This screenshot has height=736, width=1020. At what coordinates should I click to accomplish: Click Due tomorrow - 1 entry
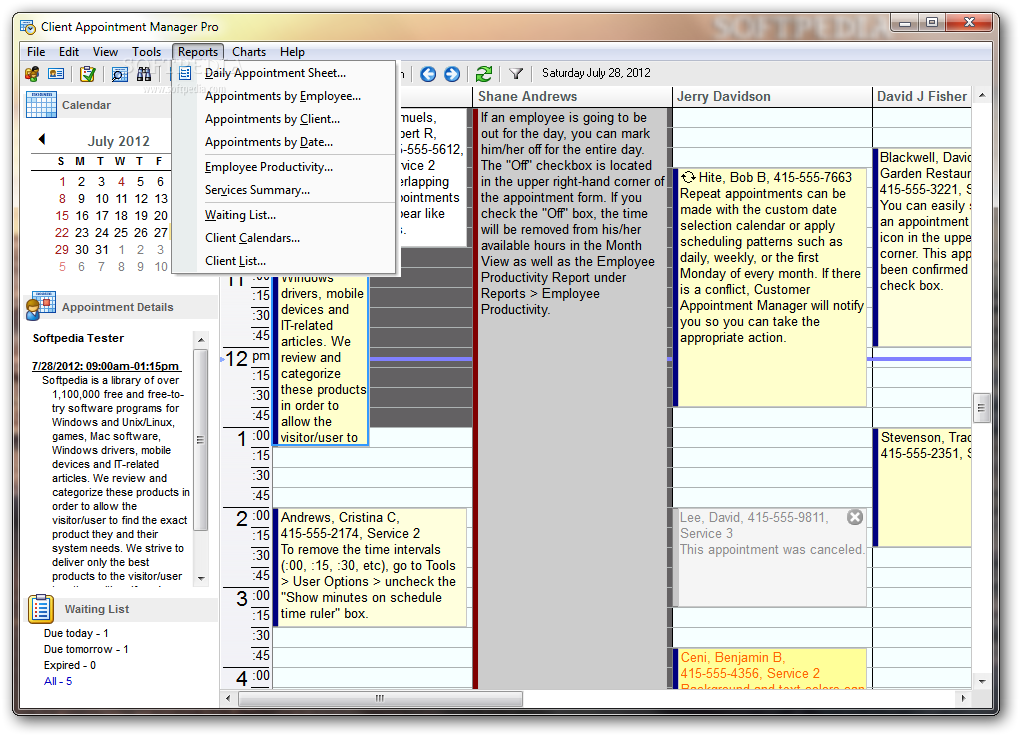point(86,649)
